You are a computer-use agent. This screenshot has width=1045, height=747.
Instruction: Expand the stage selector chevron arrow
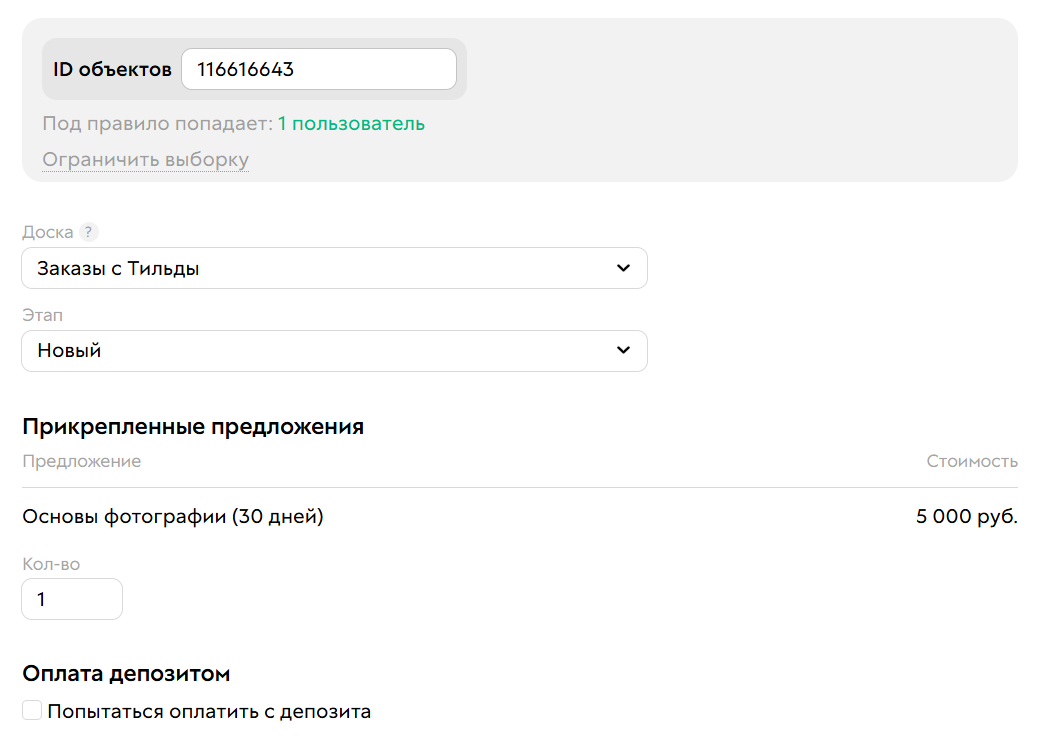[623, 351]
